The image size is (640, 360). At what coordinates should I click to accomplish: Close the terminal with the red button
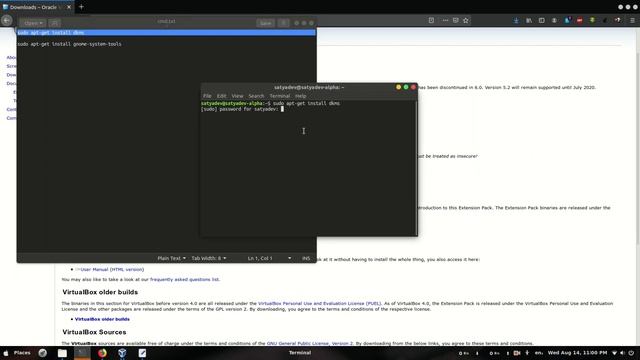click(x=413, y=87)
